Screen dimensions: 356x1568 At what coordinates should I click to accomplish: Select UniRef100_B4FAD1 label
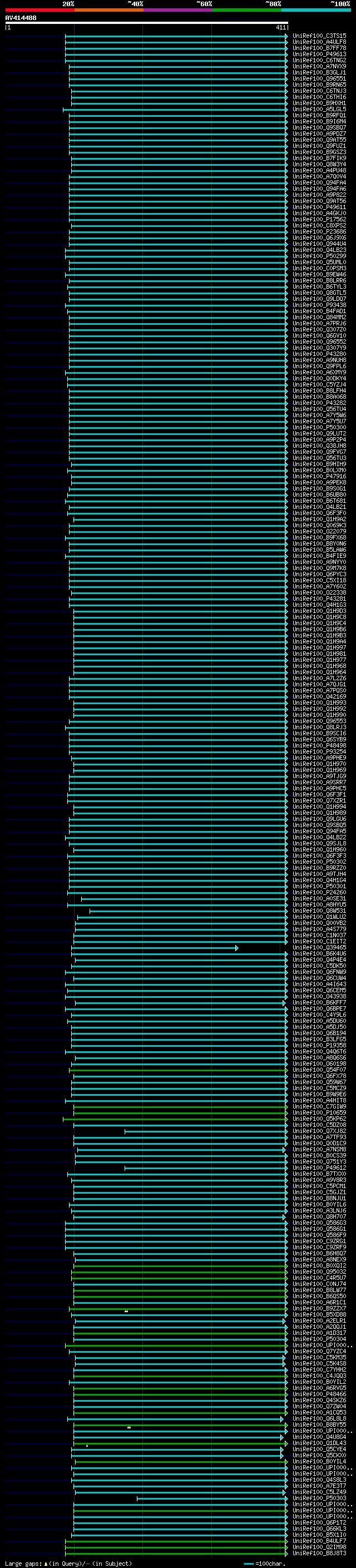pos(319,311)
